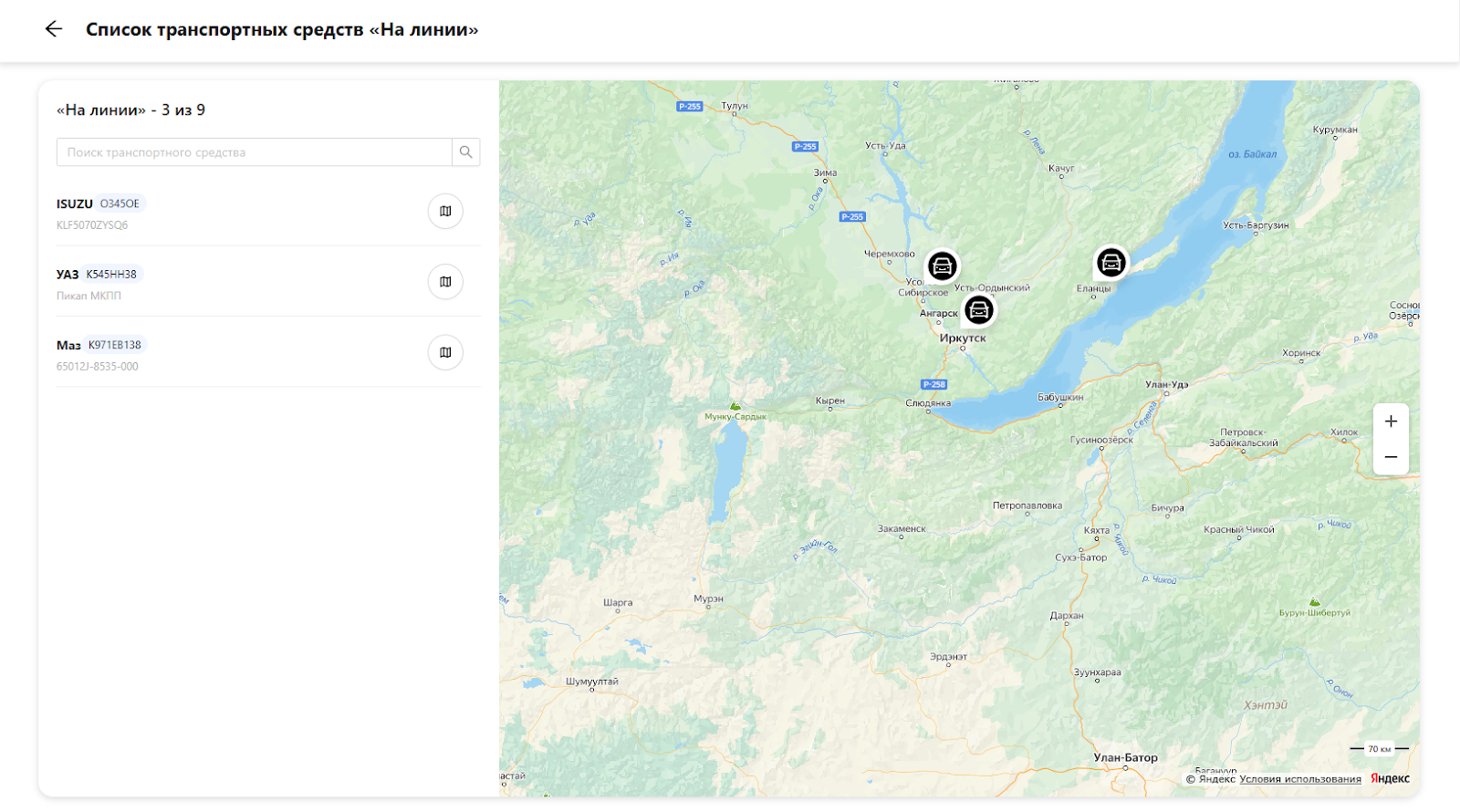Image resolution: width=1460 pixels, height=812 pixels.
Task: Select the Маз vehicle entry
Action: pos(68,345)
